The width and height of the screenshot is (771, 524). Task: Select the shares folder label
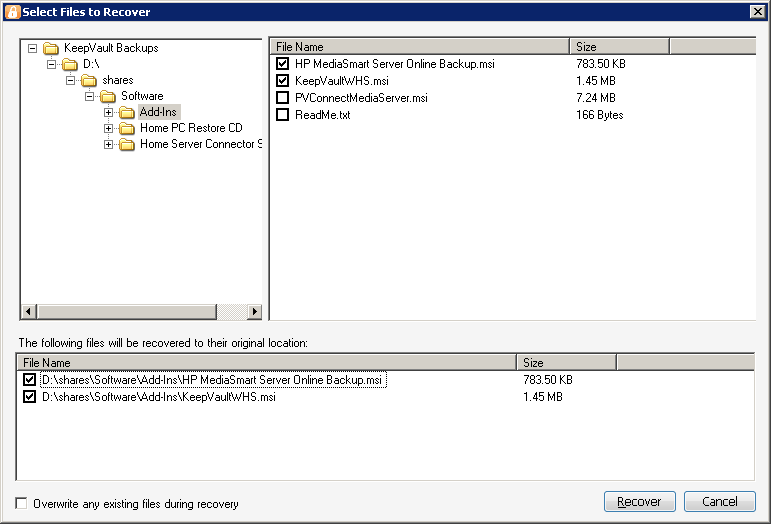tap(118, 80)
